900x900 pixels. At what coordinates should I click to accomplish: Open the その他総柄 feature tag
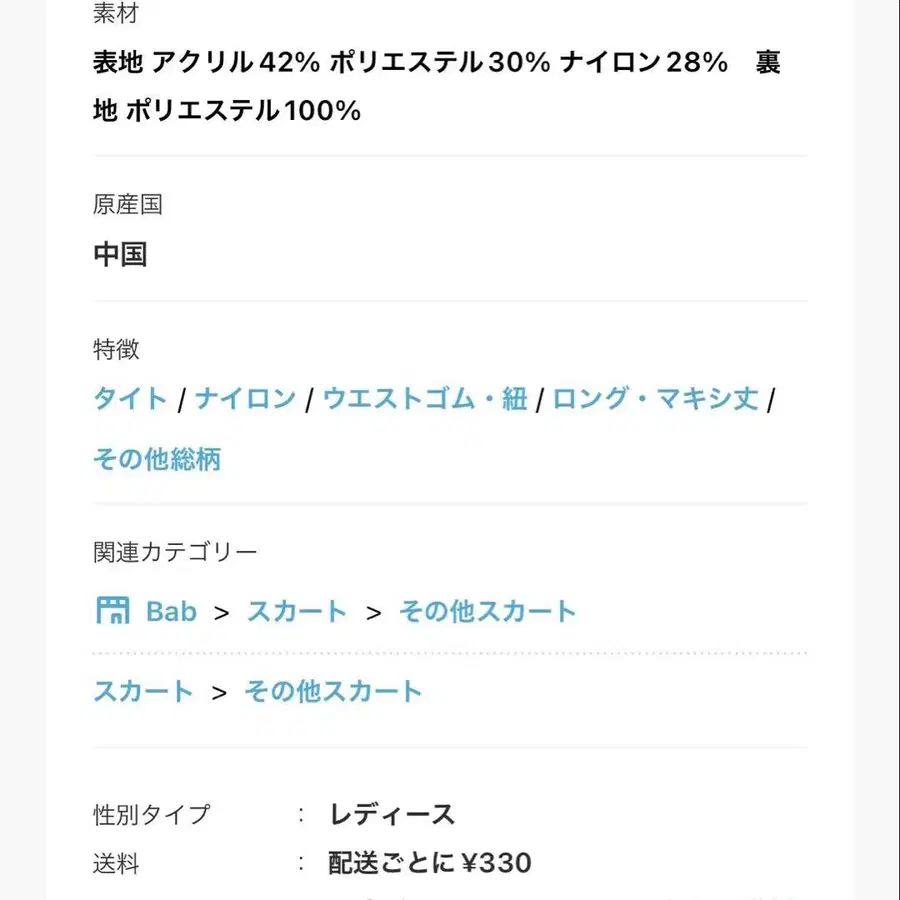click(x=157, y=459)
